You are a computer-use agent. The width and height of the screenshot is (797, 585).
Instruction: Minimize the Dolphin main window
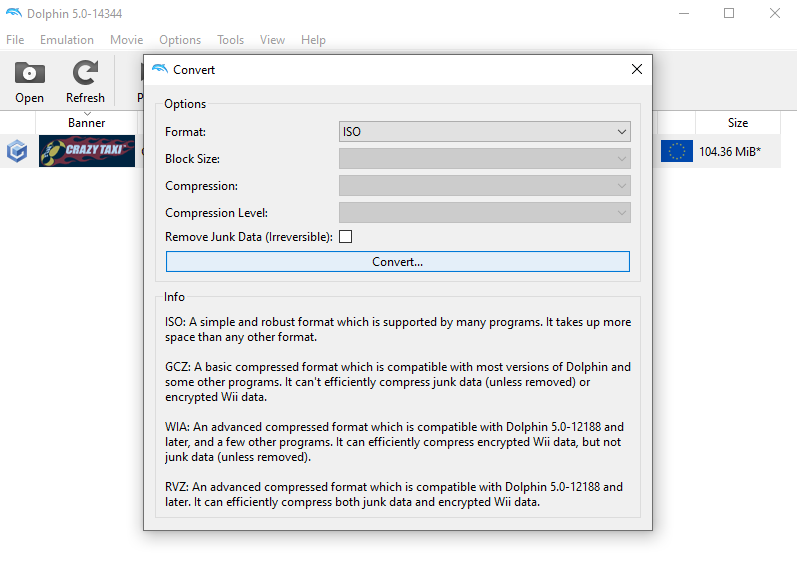684,13
